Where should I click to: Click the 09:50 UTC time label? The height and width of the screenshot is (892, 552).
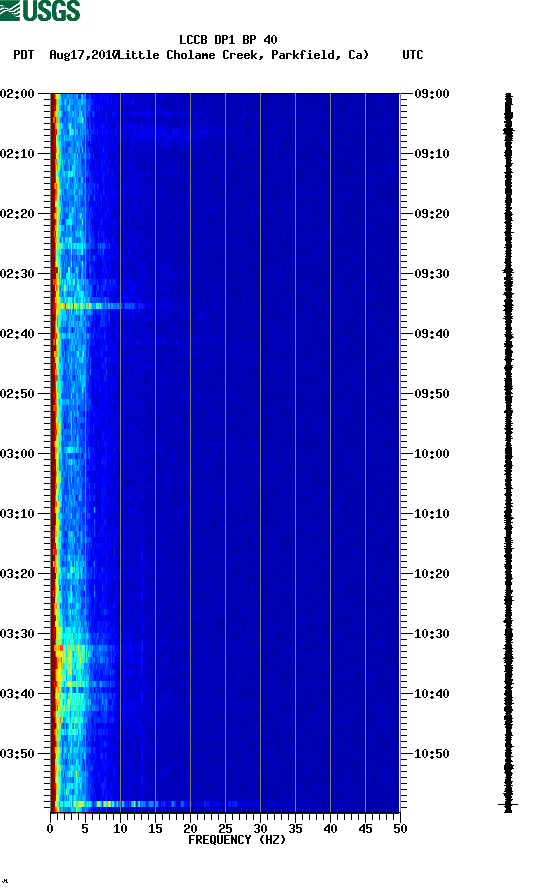tap(432, 394)
